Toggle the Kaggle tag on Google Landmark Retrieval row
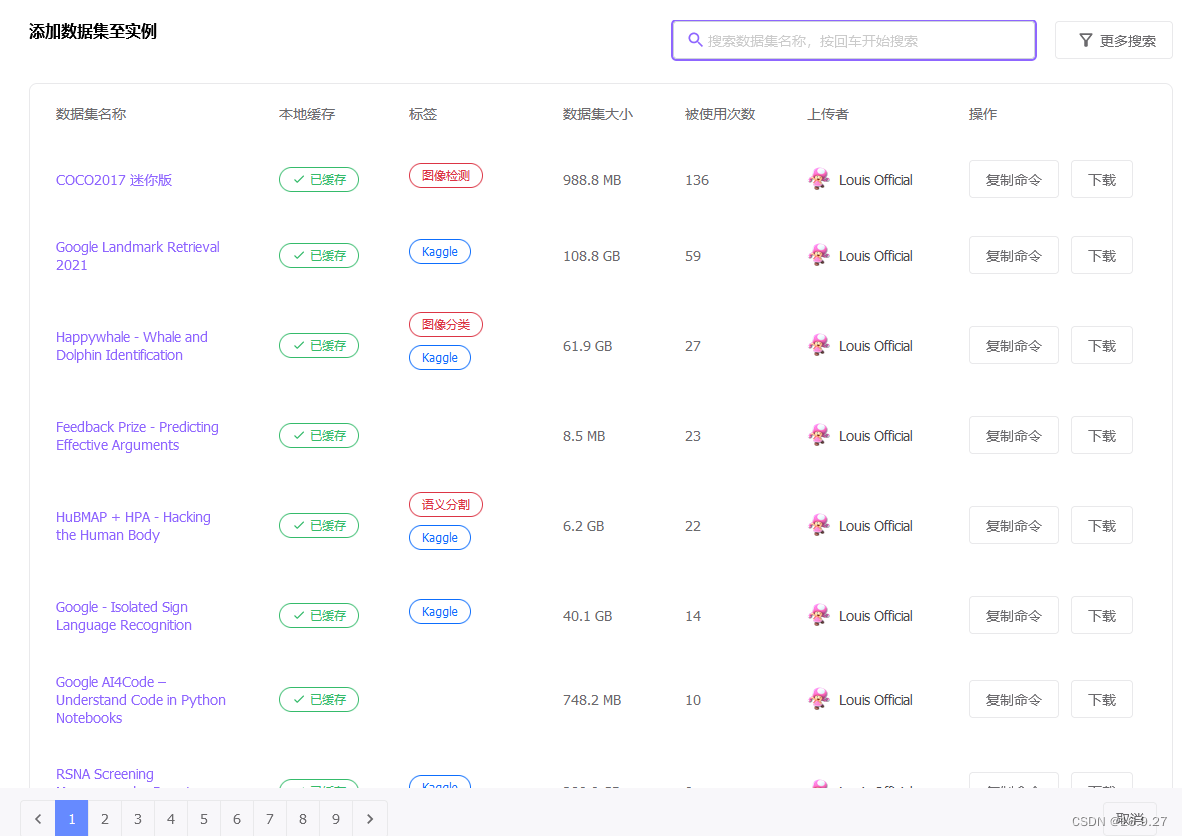Image resolution: width=1182 pixels, height=836 pixels. [440, 251]
